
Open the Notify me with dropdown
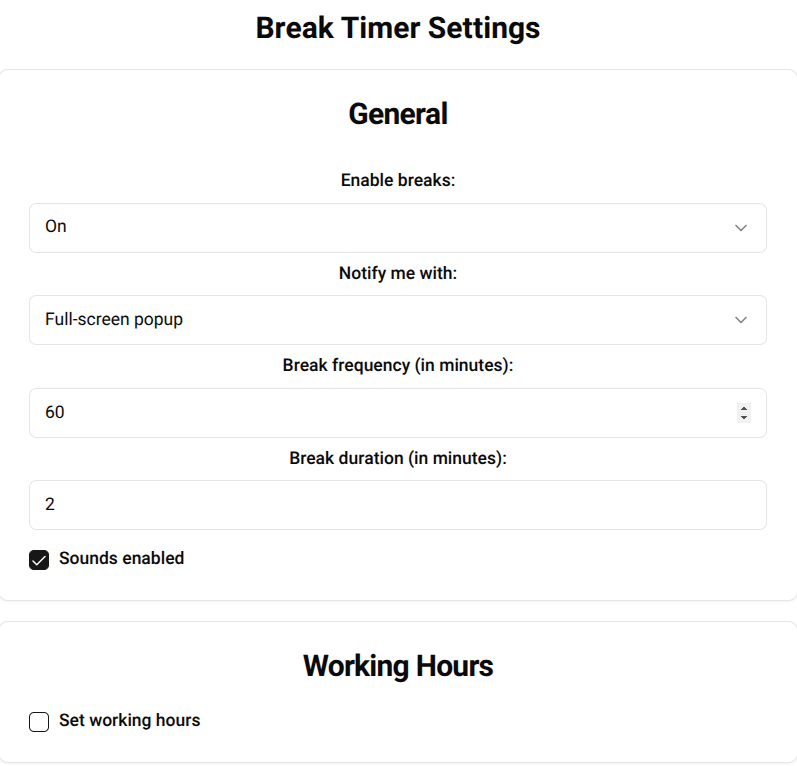point(397,320)
